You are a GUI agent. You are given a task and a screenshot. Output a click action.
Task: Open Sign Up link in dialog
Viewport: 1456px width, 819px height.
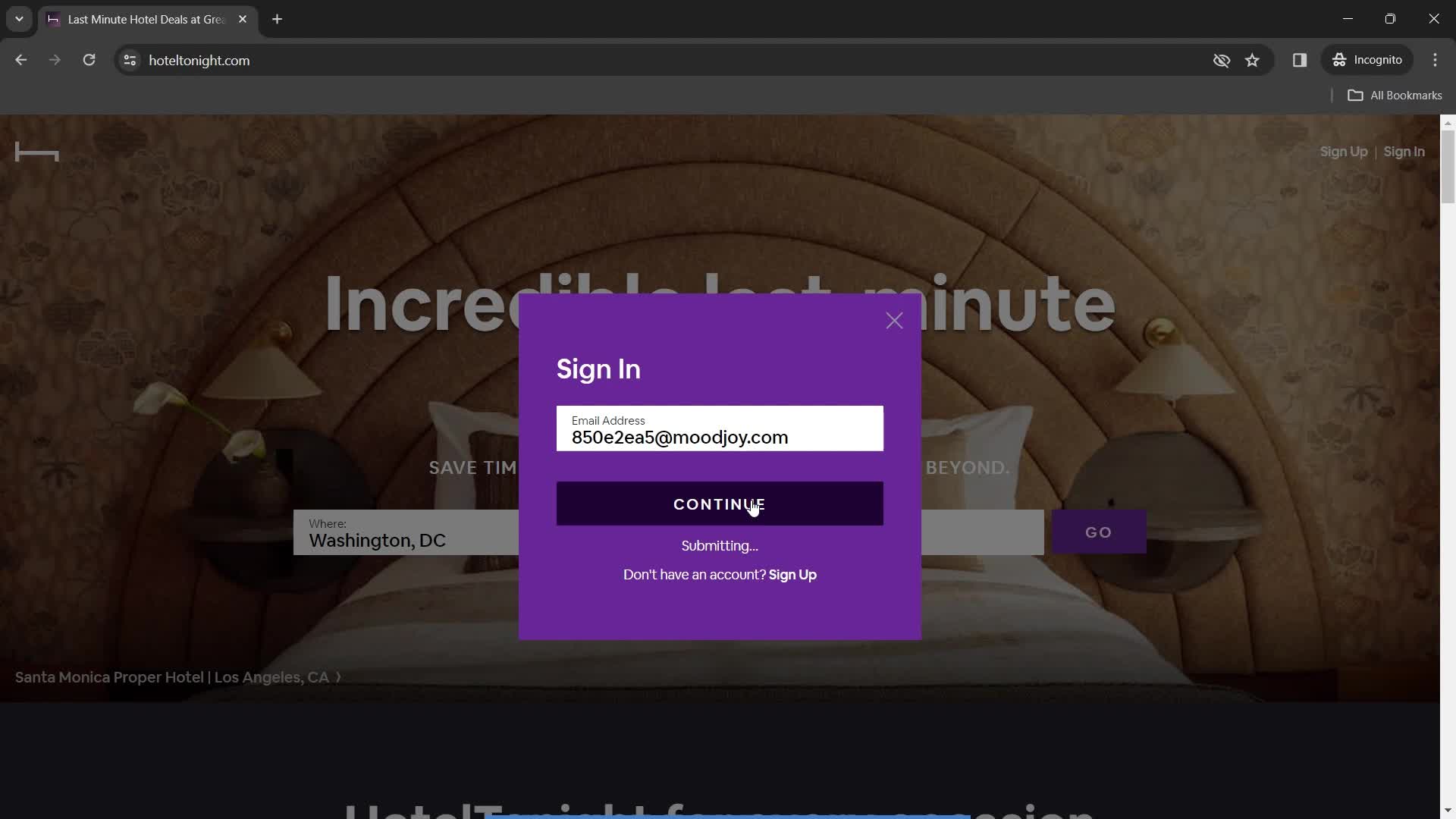click(x=792, y=575)
